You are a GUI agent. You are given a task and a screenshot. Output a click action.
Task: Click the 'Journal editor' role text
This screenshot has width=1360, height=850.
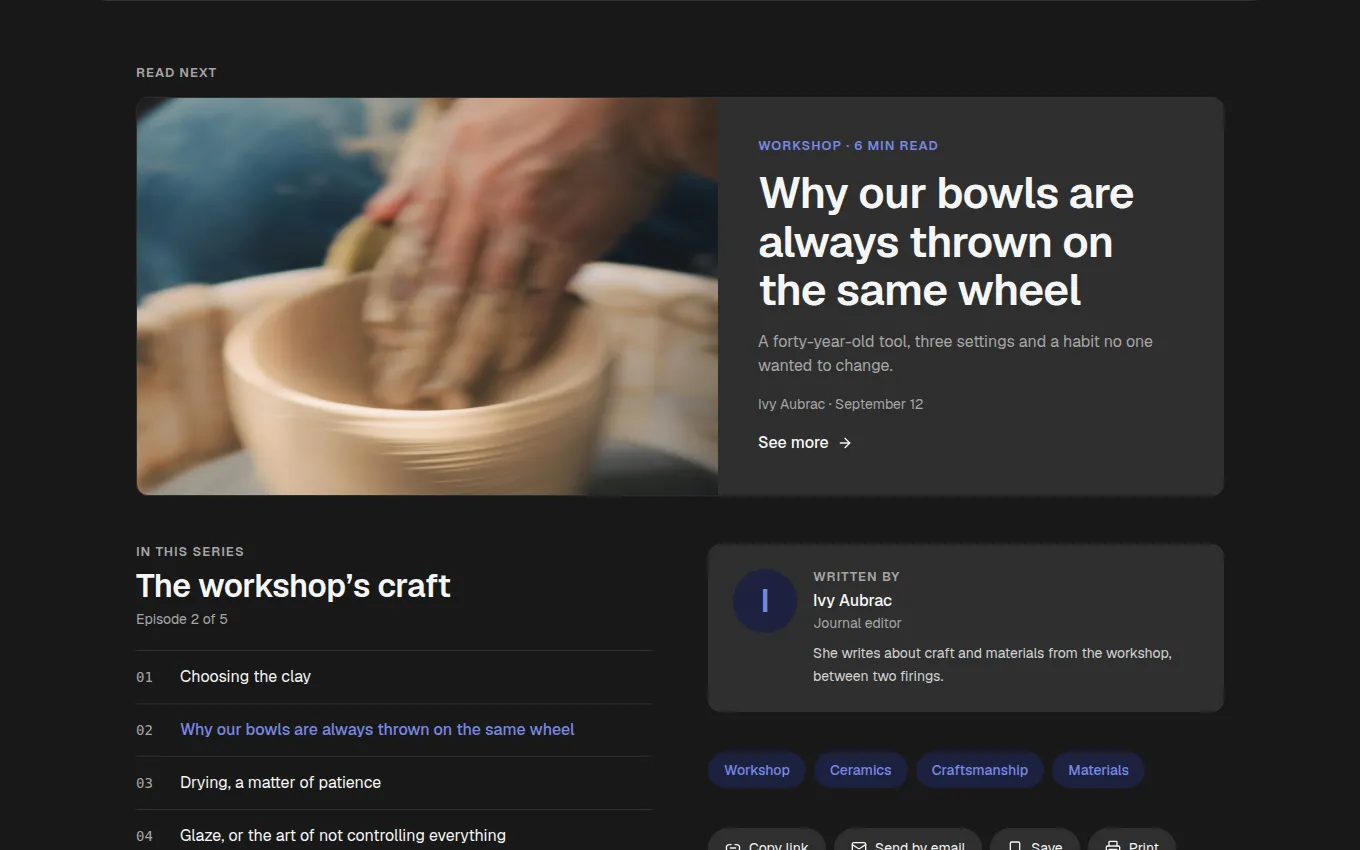click(x=857, y=623)
